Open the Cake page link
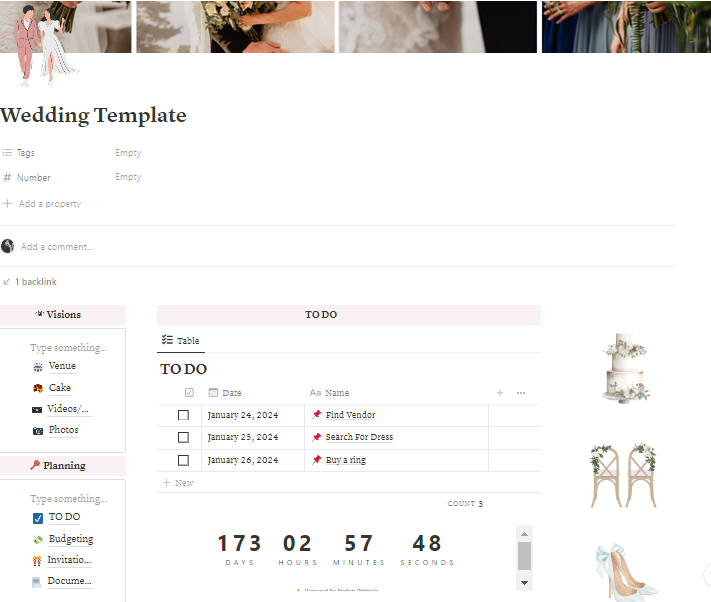The height and width of the screenshot is (602, 711). point(60,388)
